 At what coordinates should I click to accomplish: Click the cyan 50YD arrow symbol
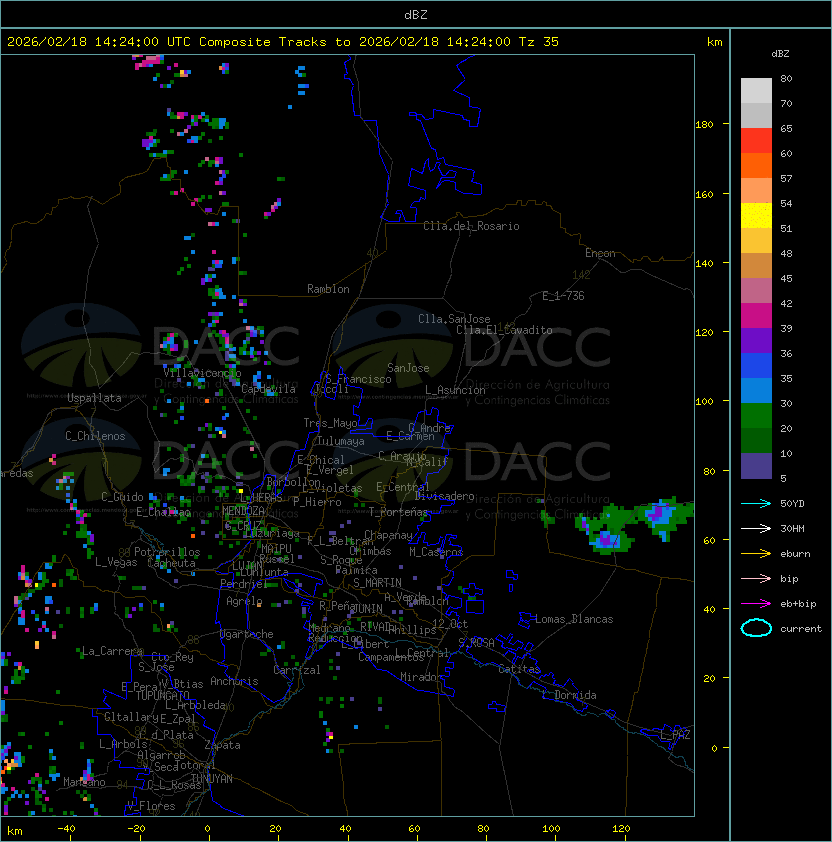[756, 504]
